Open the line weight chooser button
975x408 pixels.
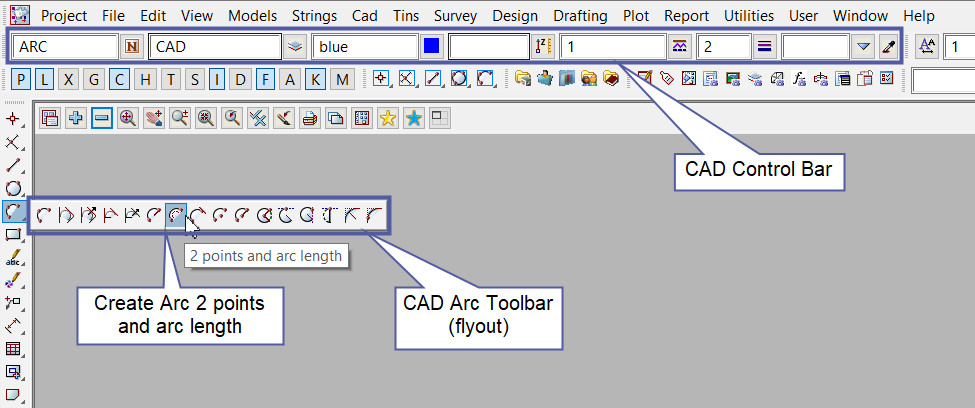click(x=764, y=47)
